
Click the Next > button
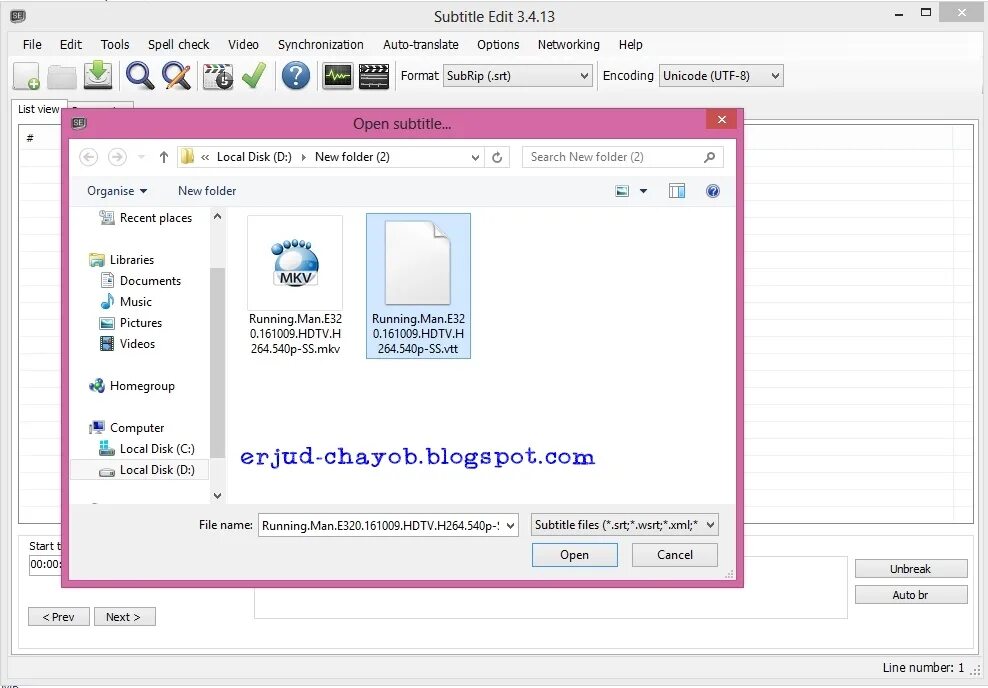click(x=124, y=617)
